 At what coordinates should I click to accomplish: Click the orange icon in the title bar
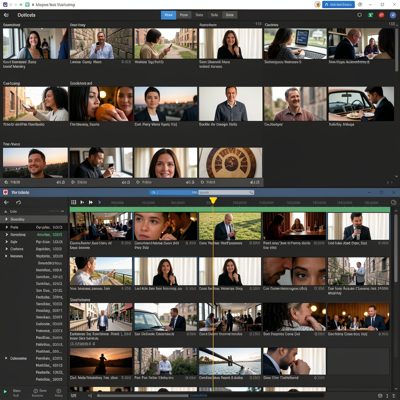click(x=317, y=5)
